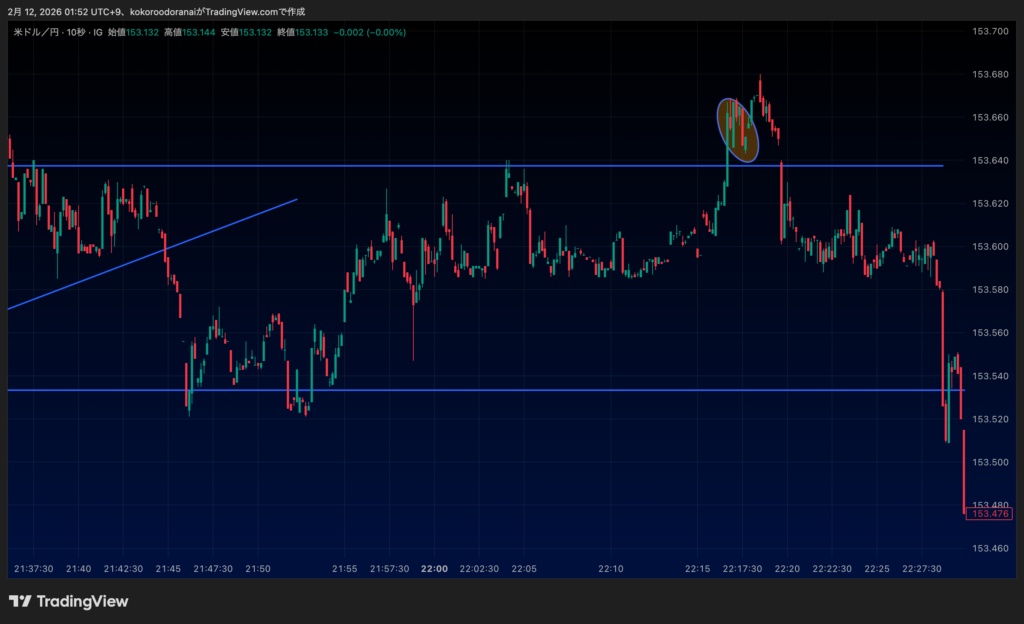The width and height of the screenshot is (1024, 624).
Task: Click the 終値 153.133 close value
Action: click(300, 32)
